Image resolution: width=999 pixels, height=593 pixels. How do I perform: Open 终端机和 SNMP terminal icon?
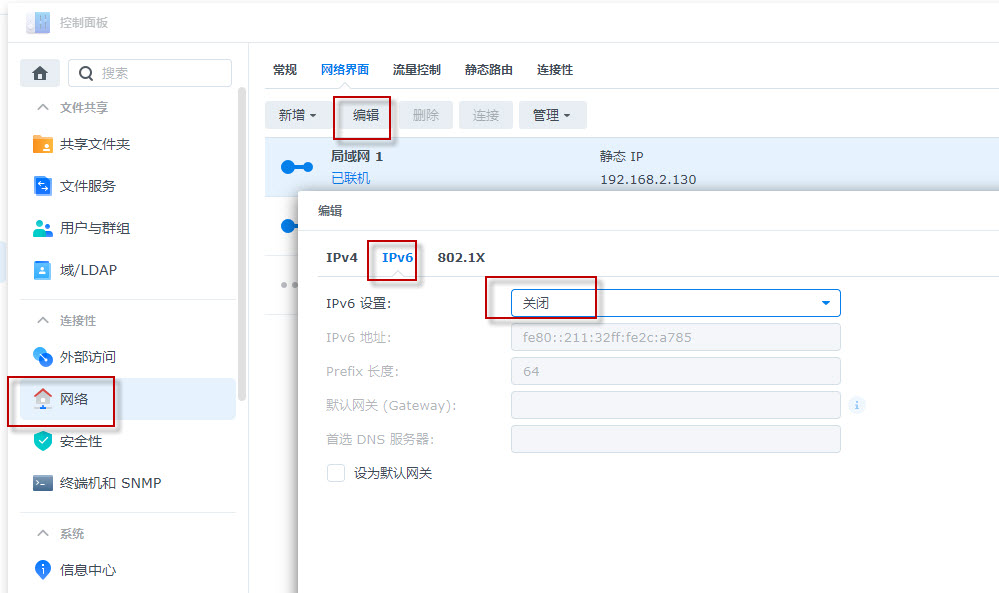click(43, 483)
